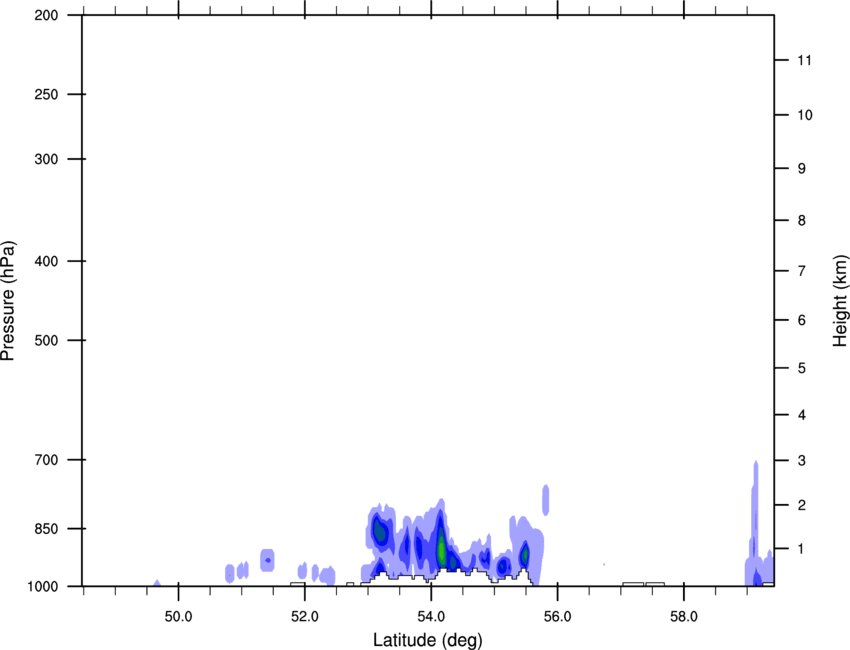Screen dimensions: 850x650
Task: Click the 2 km height label
Action: pos(801,505)
